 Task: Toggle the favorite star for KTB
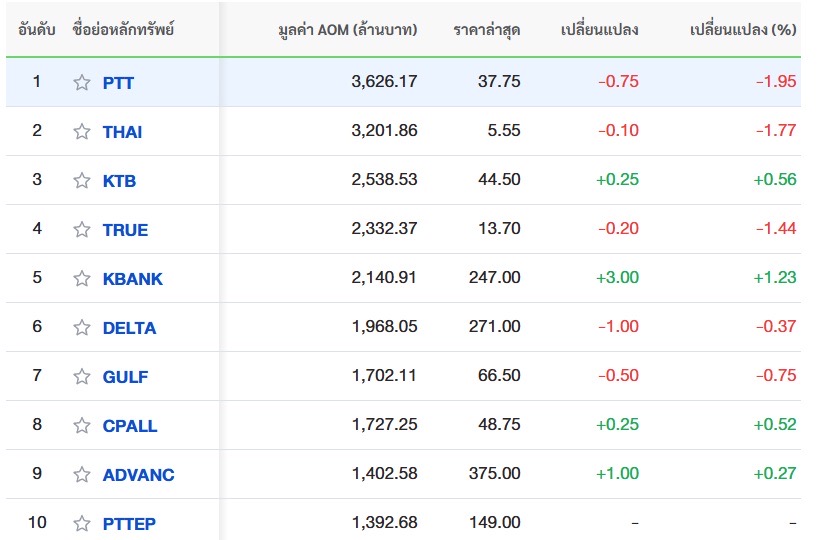point(82,180)
